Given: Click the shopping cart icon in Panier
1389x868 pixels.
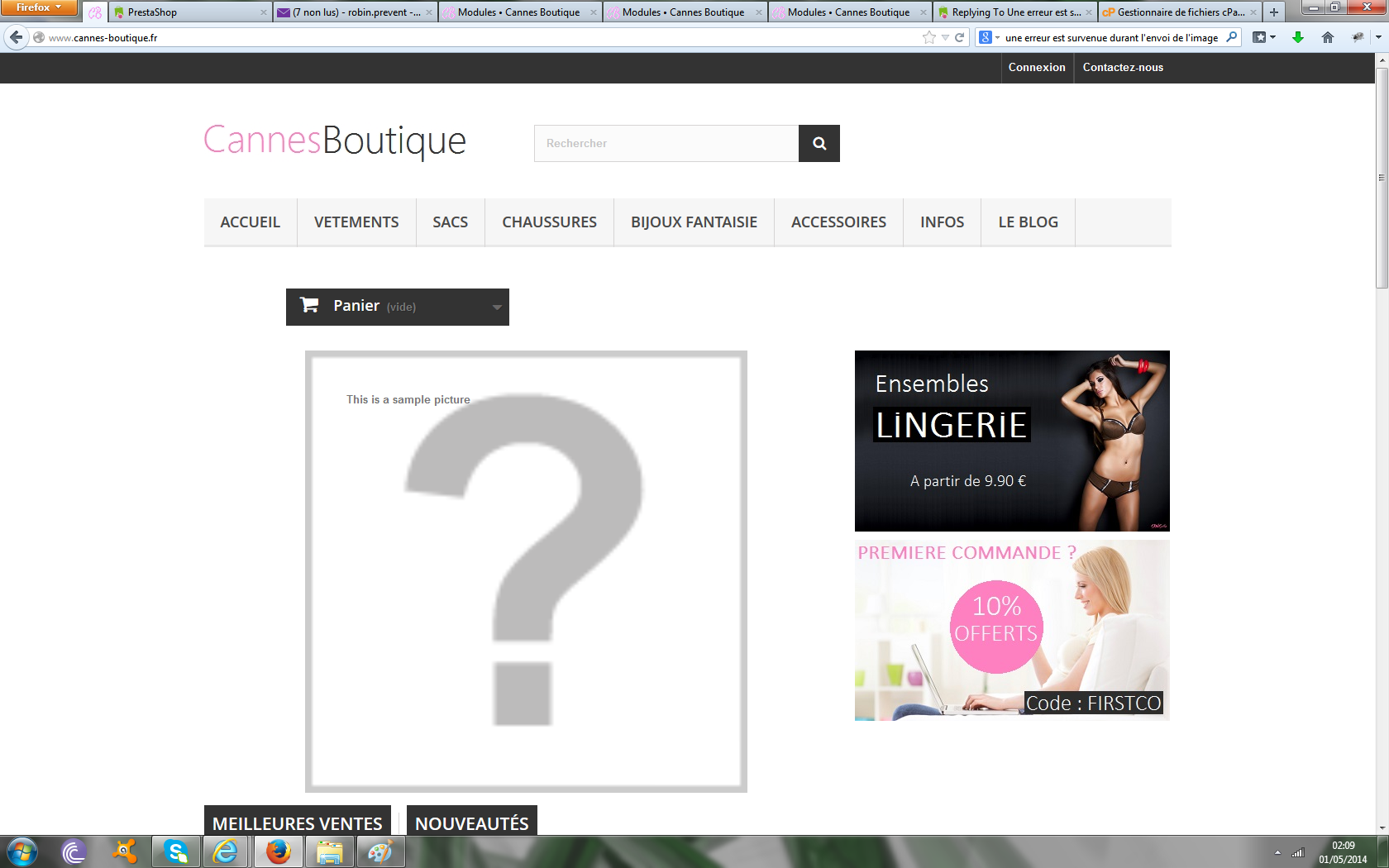Looking at the screenshot, I should [309, 305].
